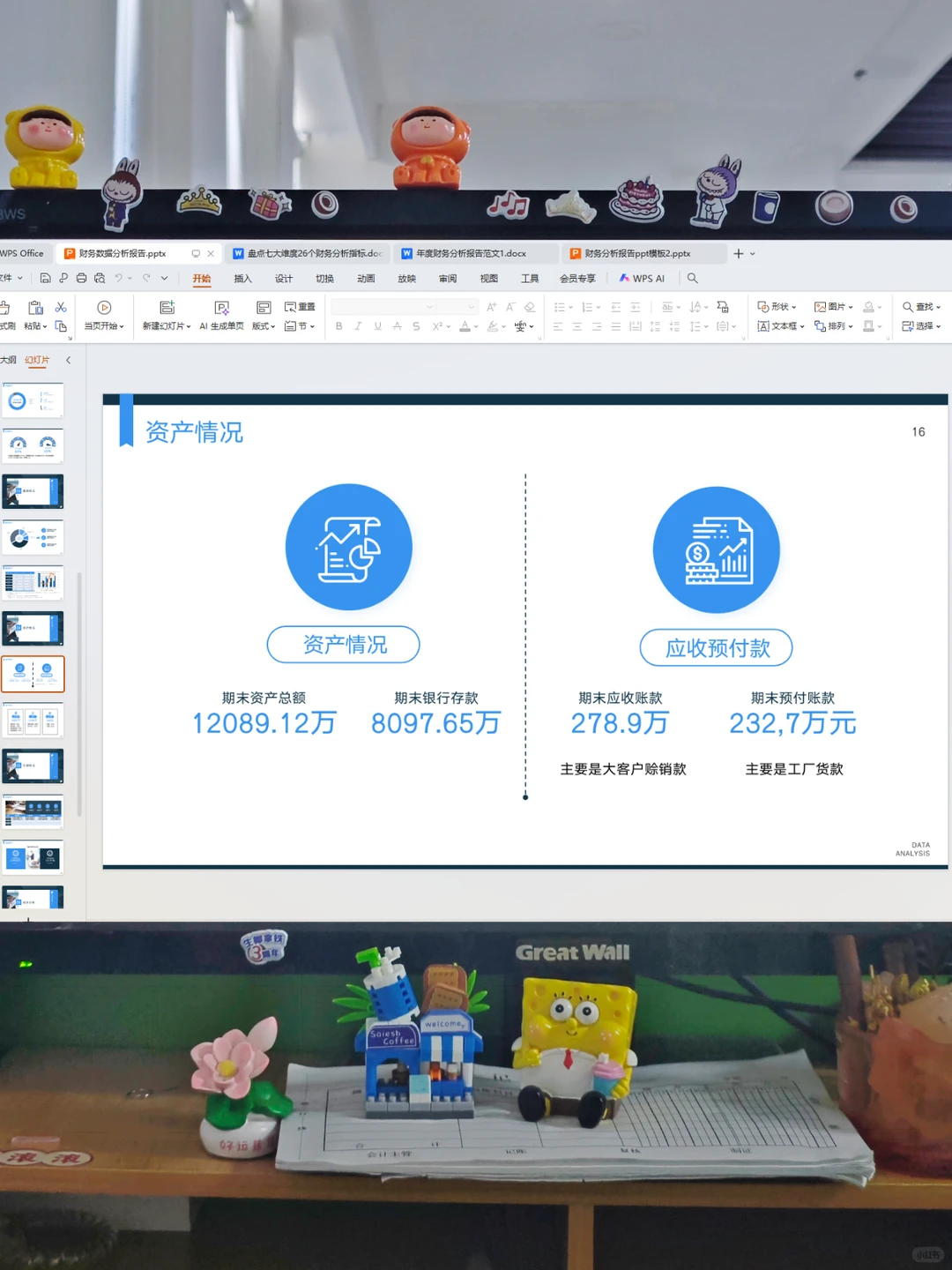Open the 文本框 text box dropdown
The width and height of the screenshot is (952, 1270).
(x=781, y=326)
